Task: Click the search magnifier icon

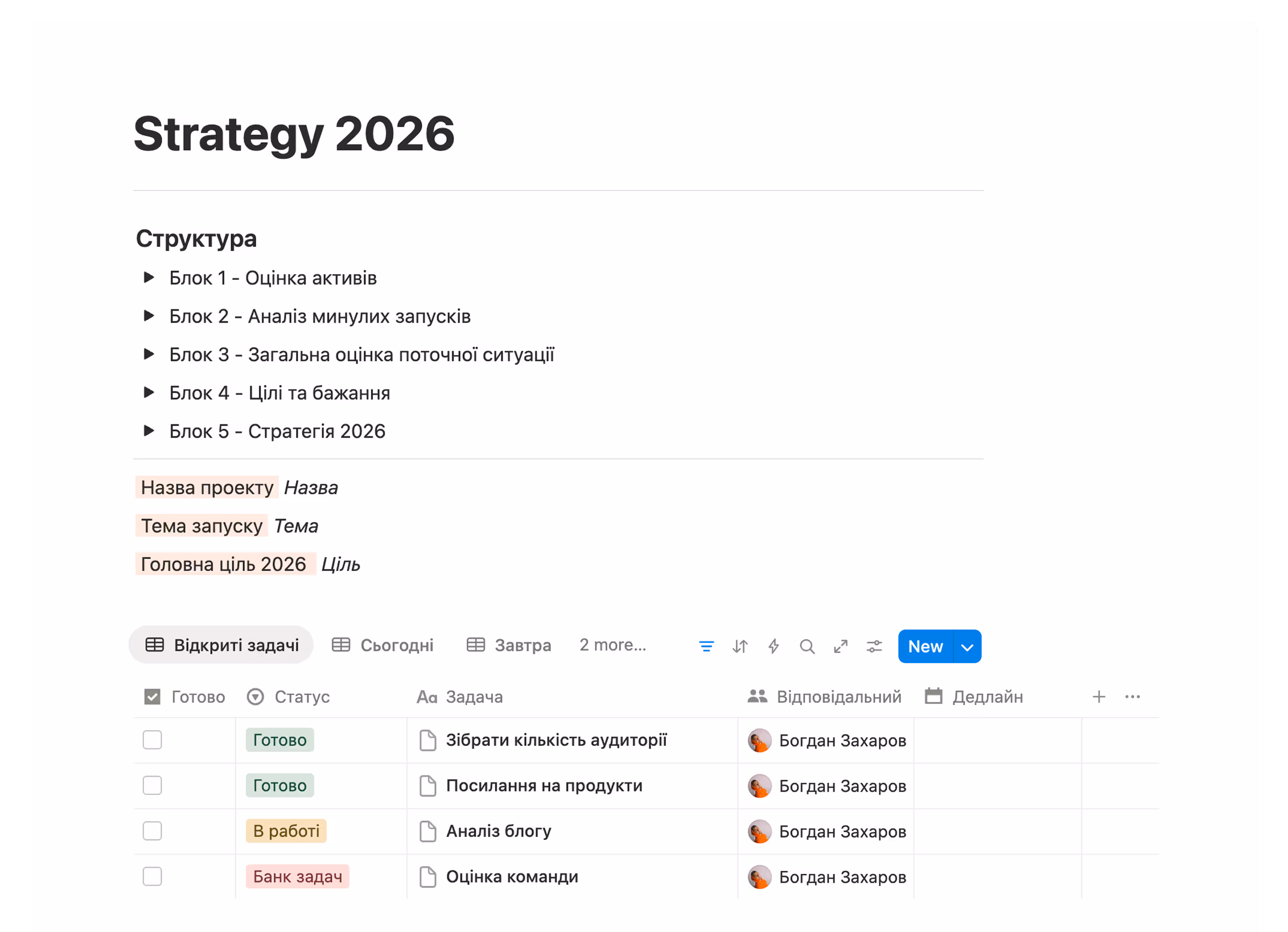Action: (806, 646)
